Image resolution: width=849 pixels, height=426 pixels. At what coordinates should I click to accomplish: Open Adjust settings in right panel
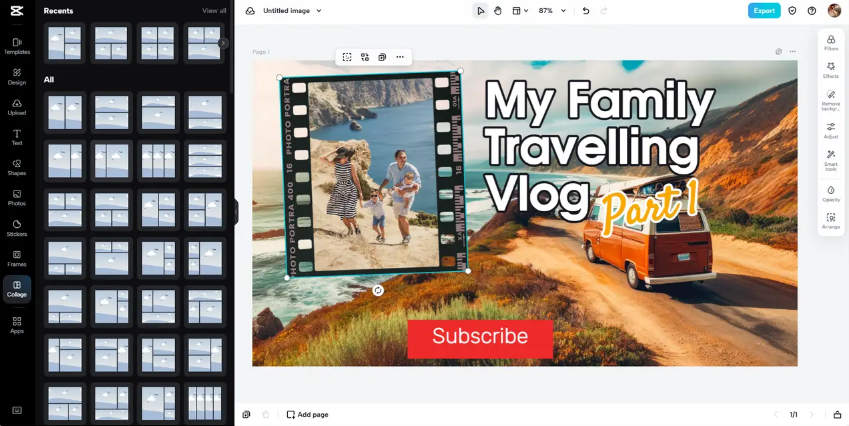[x=831, y=131]
